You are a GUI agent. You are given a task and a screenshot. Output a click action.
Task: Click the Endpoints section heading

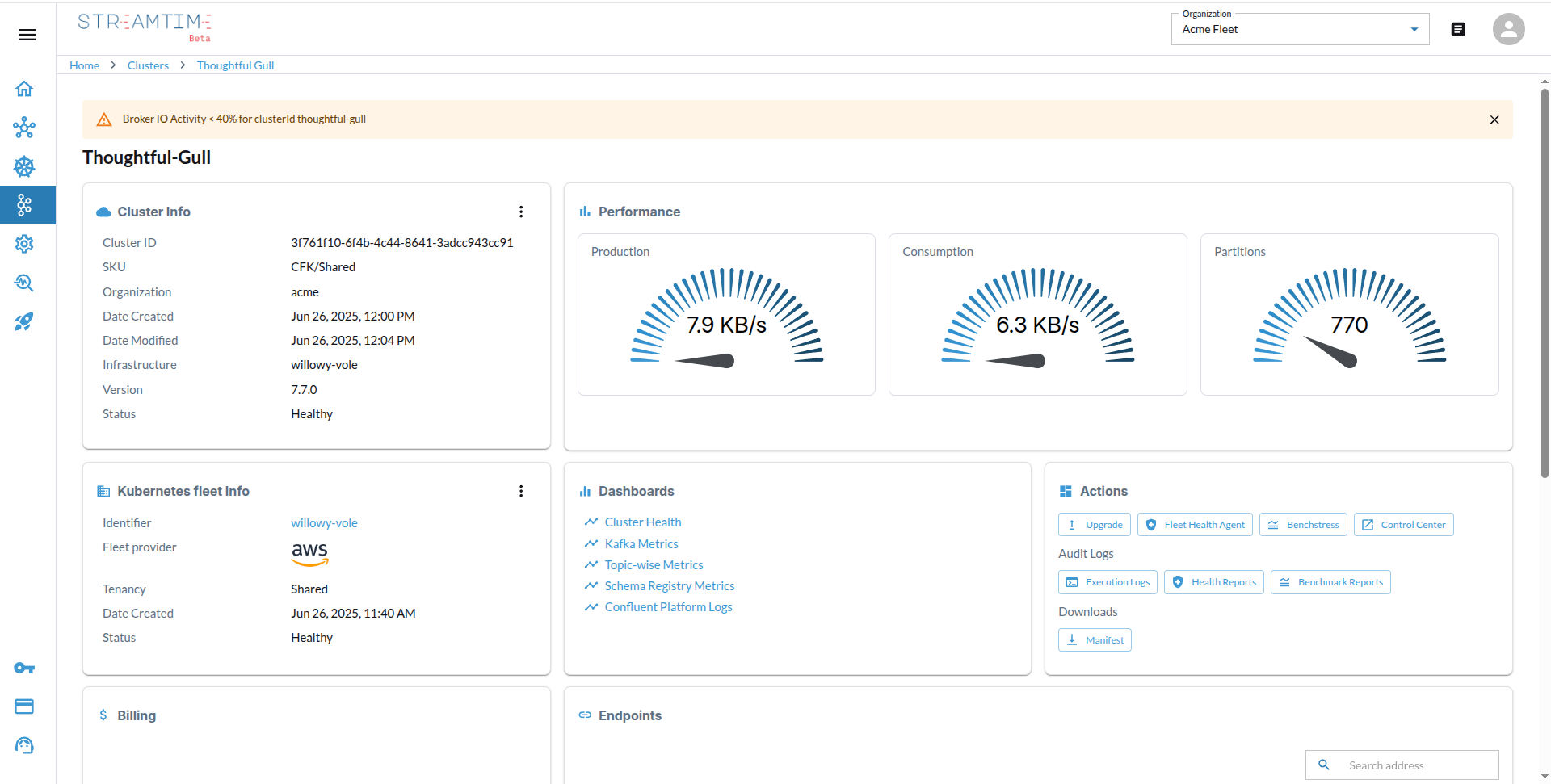(x=630, y=715)
